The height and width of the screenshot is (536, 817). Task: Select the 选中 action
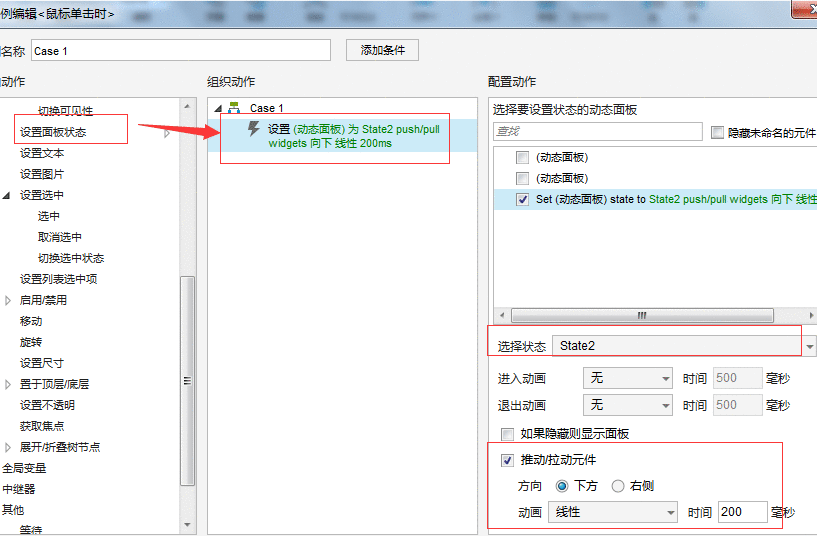click(x=48, y=216)
